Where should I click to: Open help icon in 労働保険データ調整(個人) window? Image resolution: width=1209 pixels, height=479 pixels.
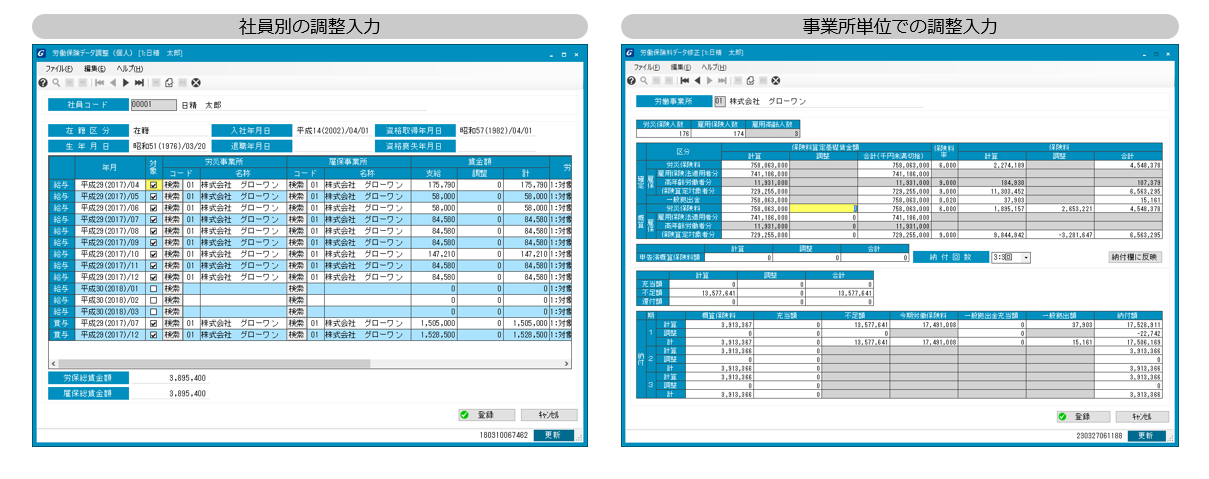point(42,82)
